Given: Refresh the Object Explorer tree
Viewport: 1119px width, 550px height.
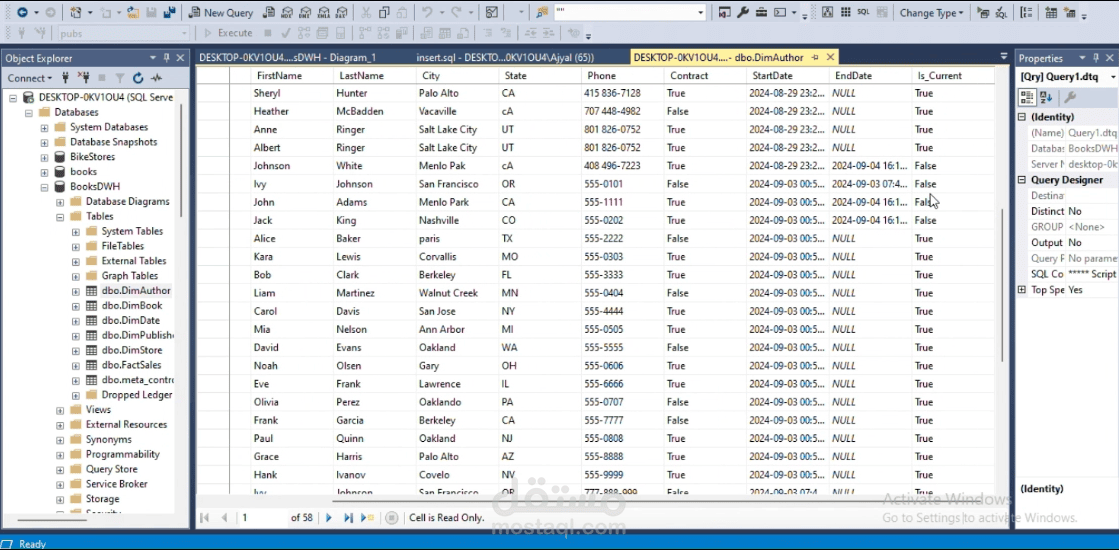Looking at the screenshot, I should (x=138, y=78).
